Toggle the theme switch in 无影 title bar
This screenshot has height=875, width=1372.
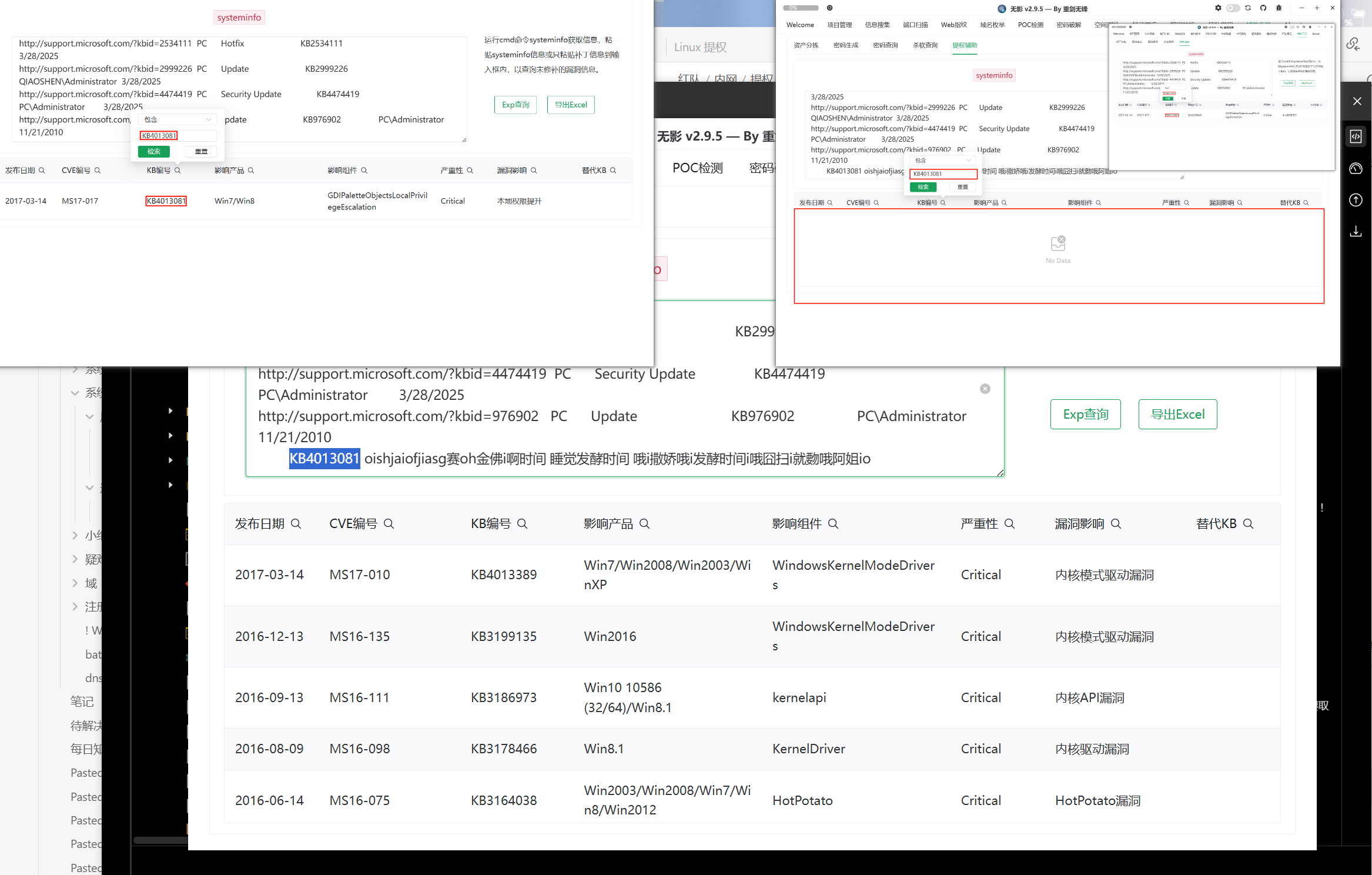pos(1233,8)
